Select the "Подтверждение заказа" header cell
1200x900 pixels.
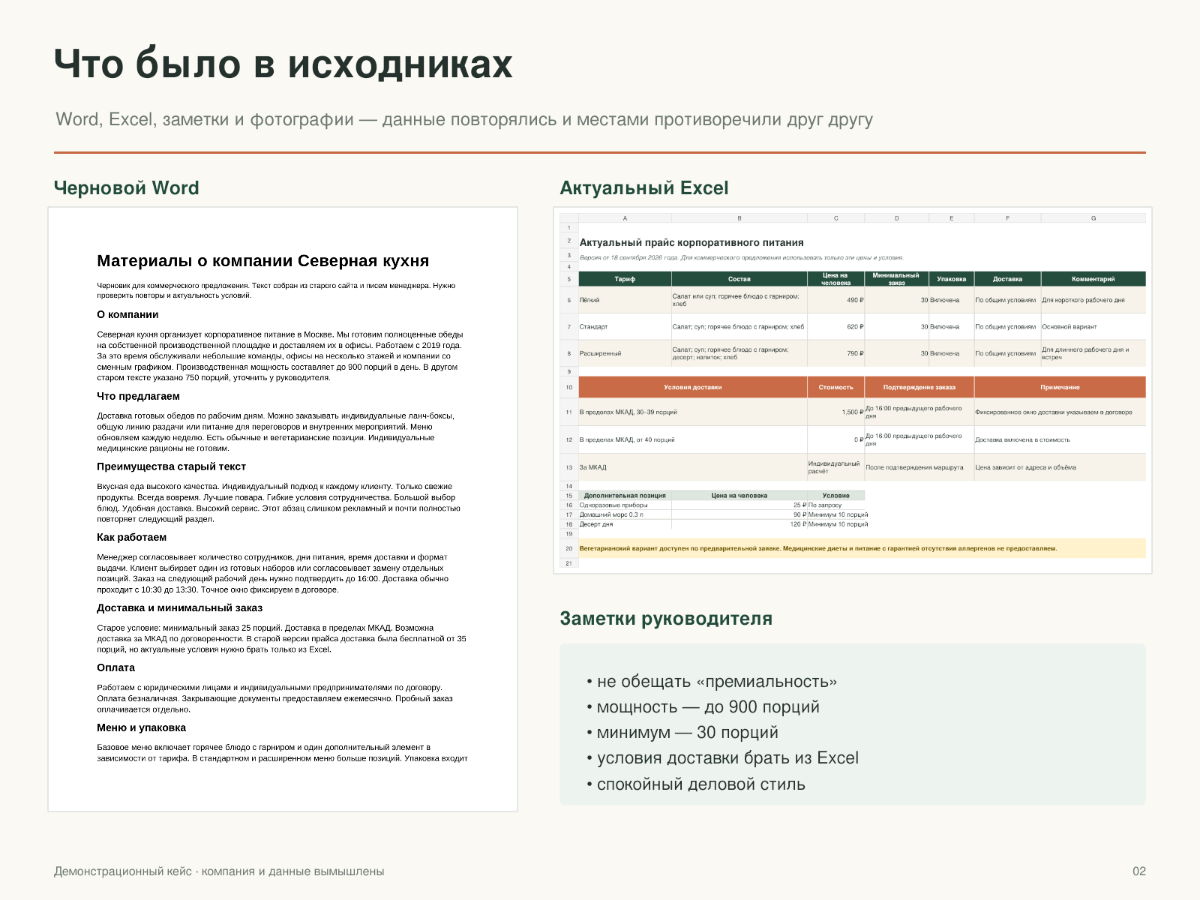point(919,387)
